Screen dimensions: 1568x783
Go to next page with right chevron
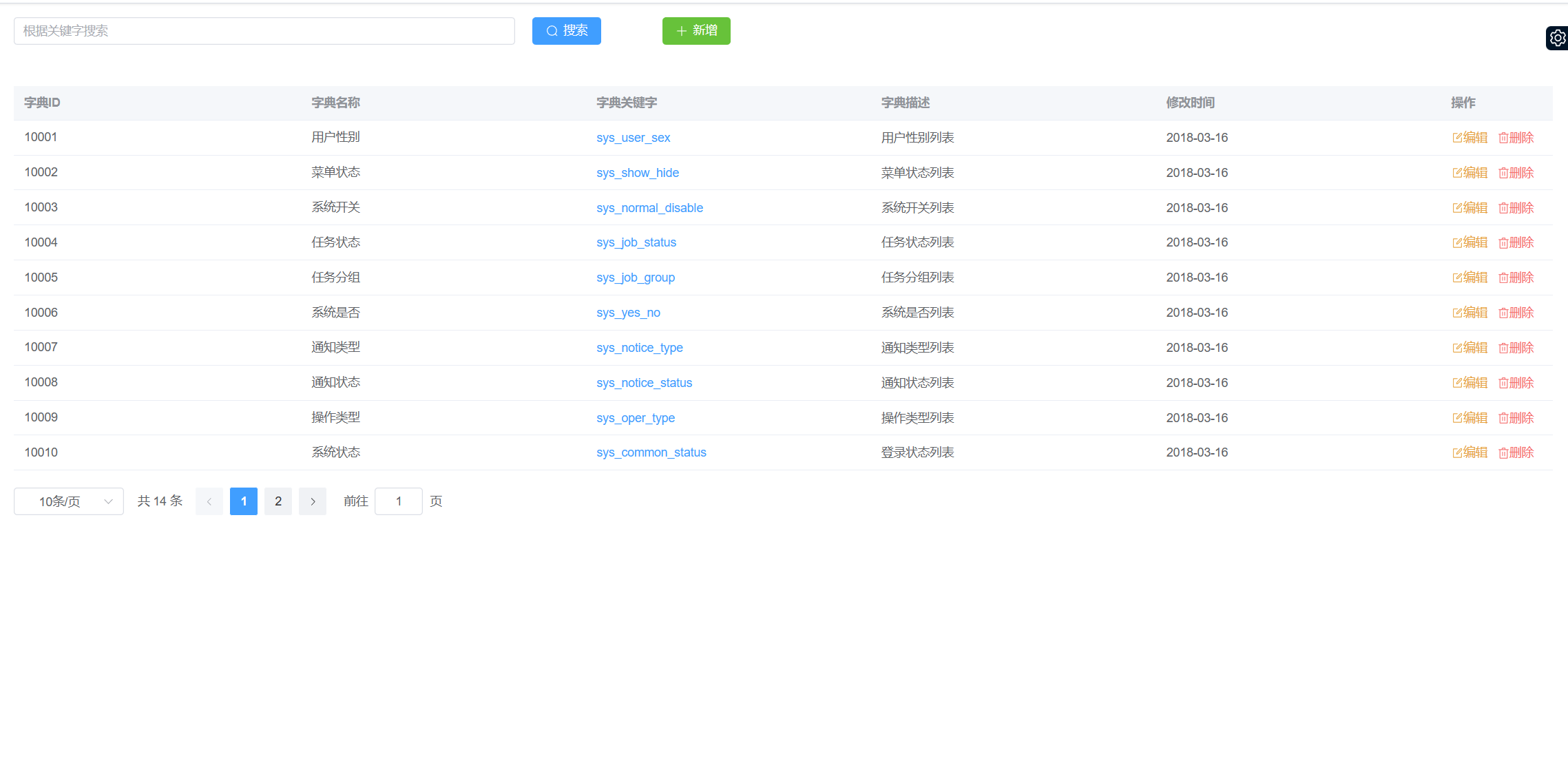313,501
